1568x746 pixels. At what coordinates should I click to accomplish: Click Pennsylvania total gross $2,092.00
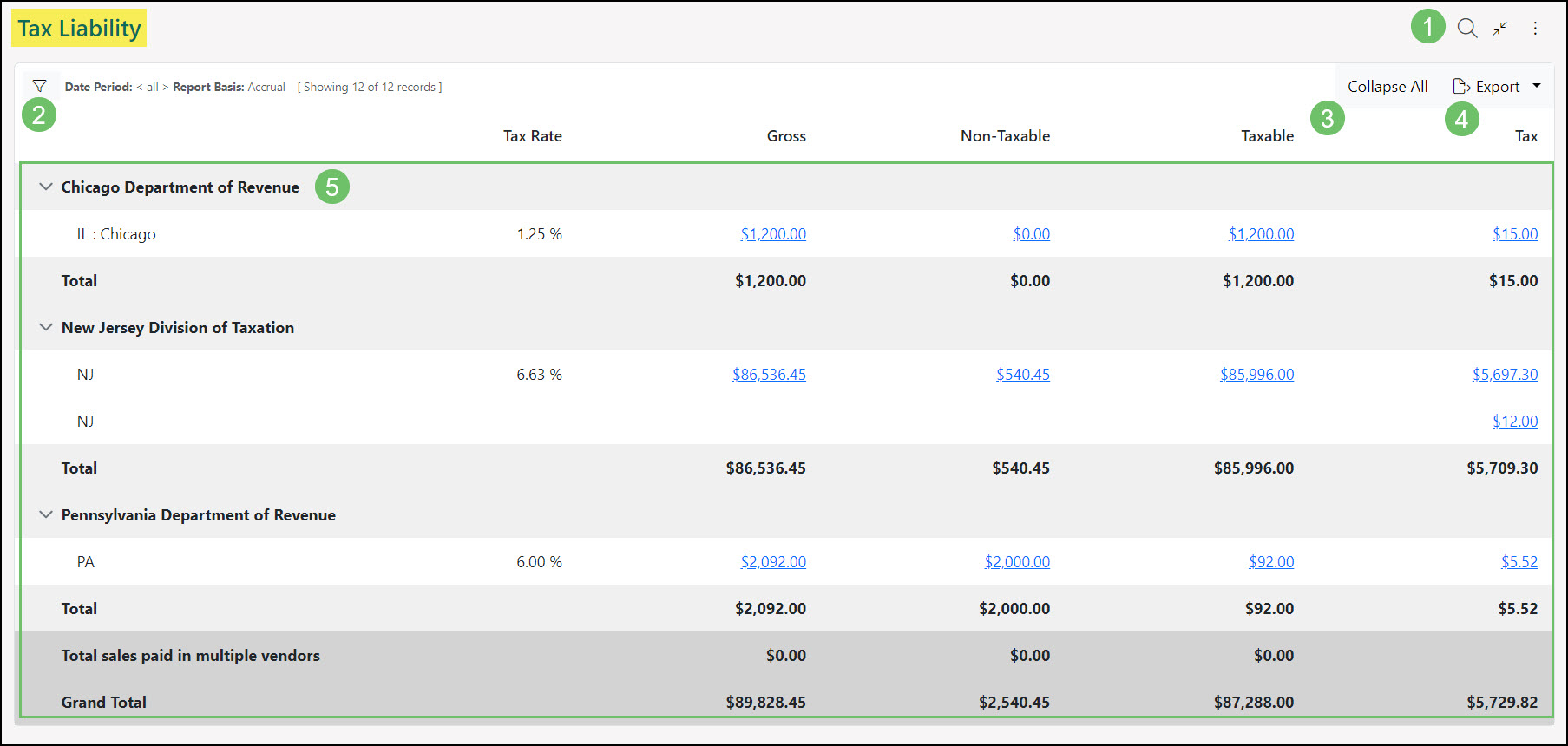click(771, 608)
